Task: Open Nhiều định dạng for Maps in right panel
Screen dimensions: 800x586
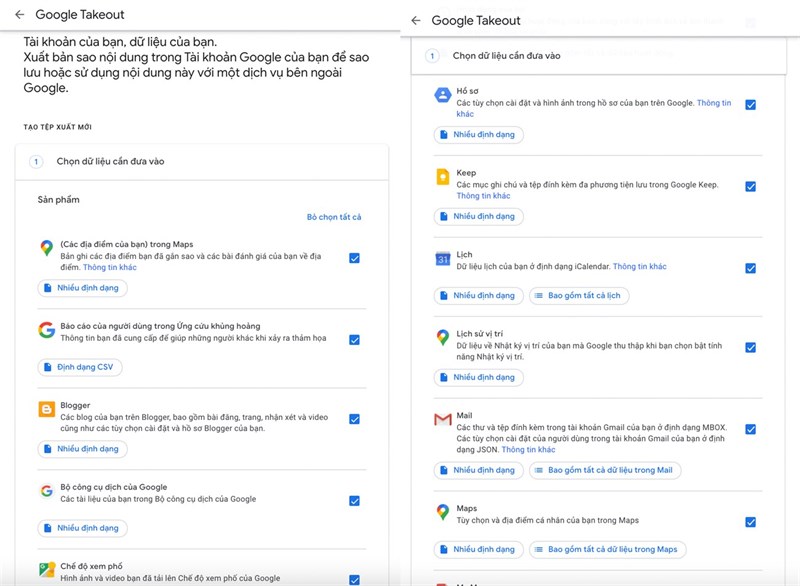Action: pos(479,549)
